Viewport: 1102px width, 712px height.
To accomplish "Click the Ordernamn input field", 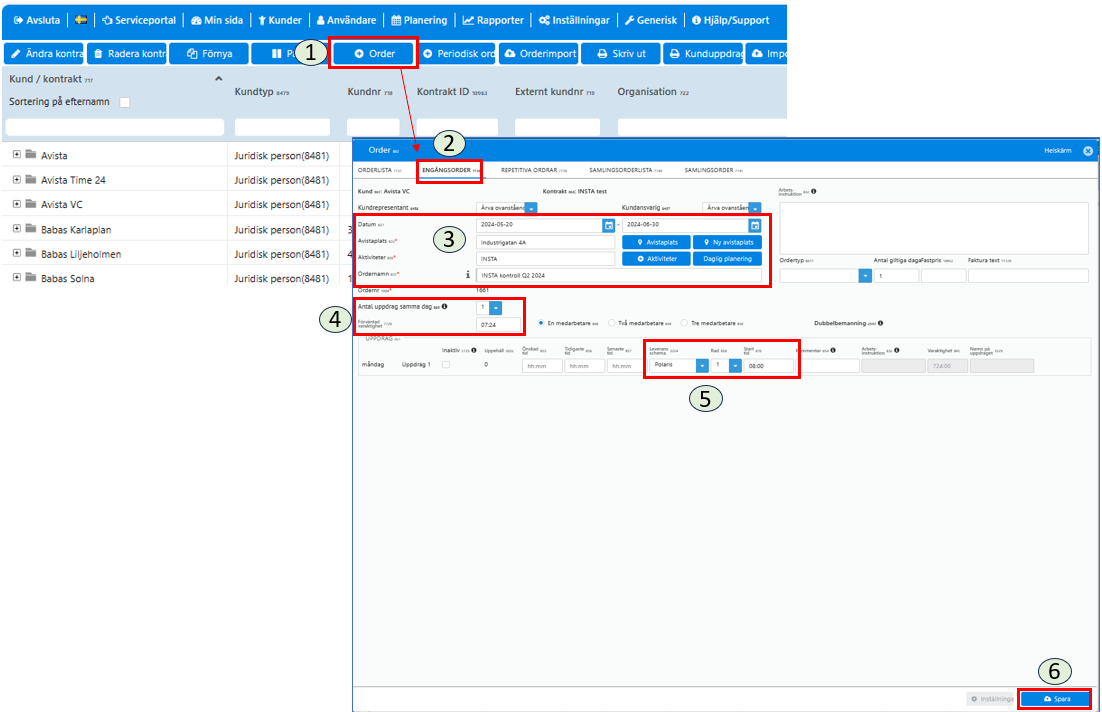I will (x=618, y=276).
